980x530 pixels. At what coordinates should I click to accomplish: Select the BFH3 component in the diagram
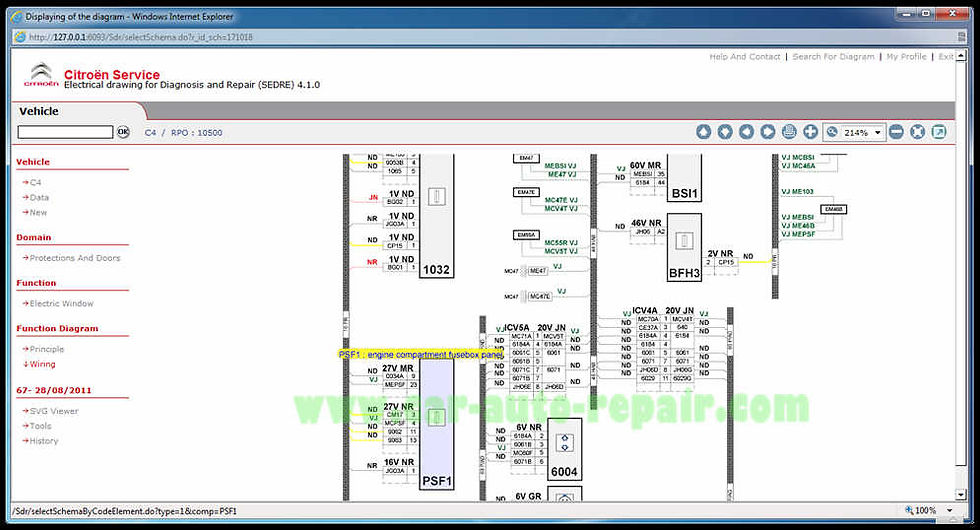[684, 248]
